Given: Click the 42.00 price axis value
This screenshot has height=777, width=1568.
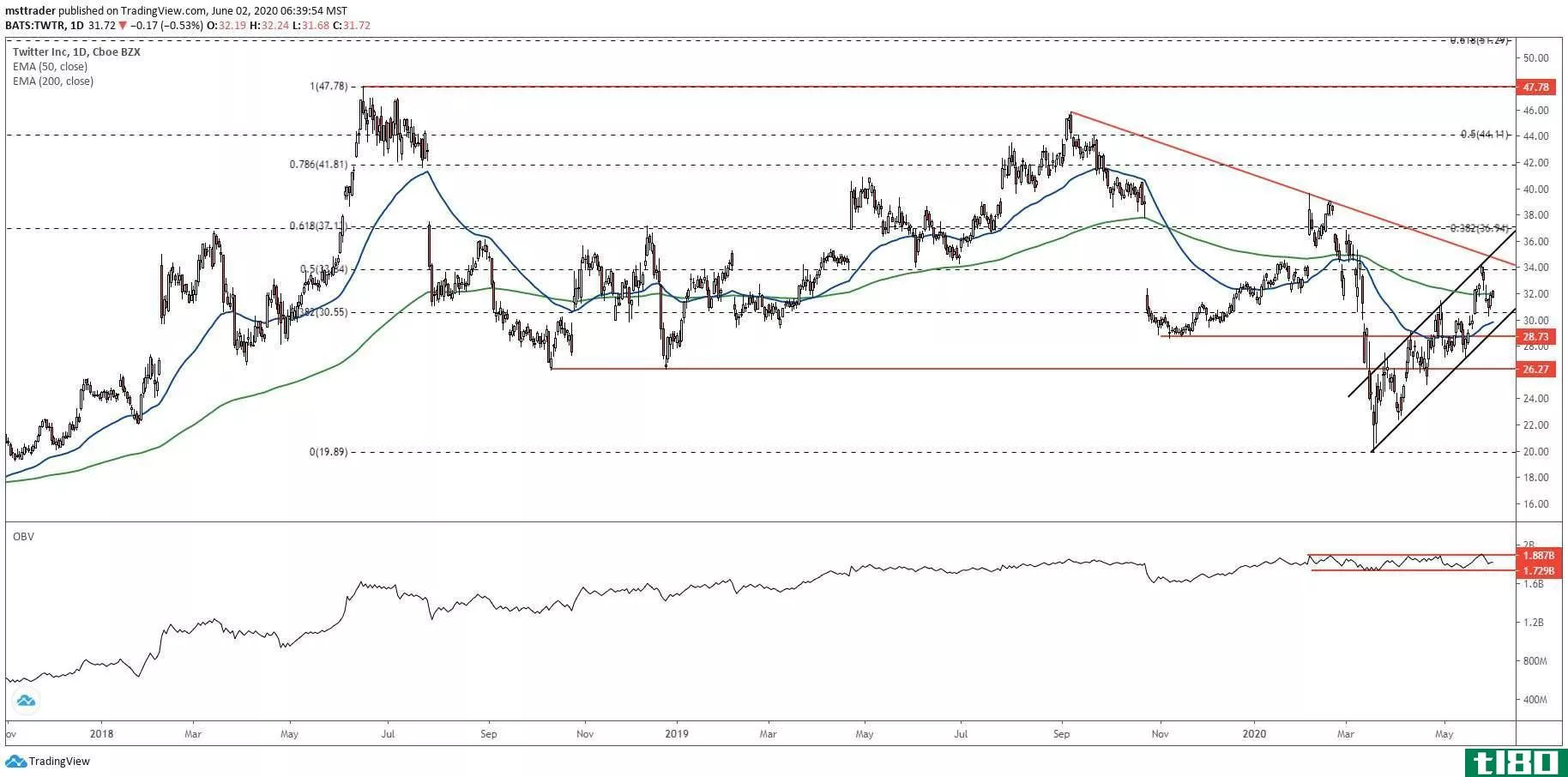Looking at the screenshot, I should coord(1535,163).
